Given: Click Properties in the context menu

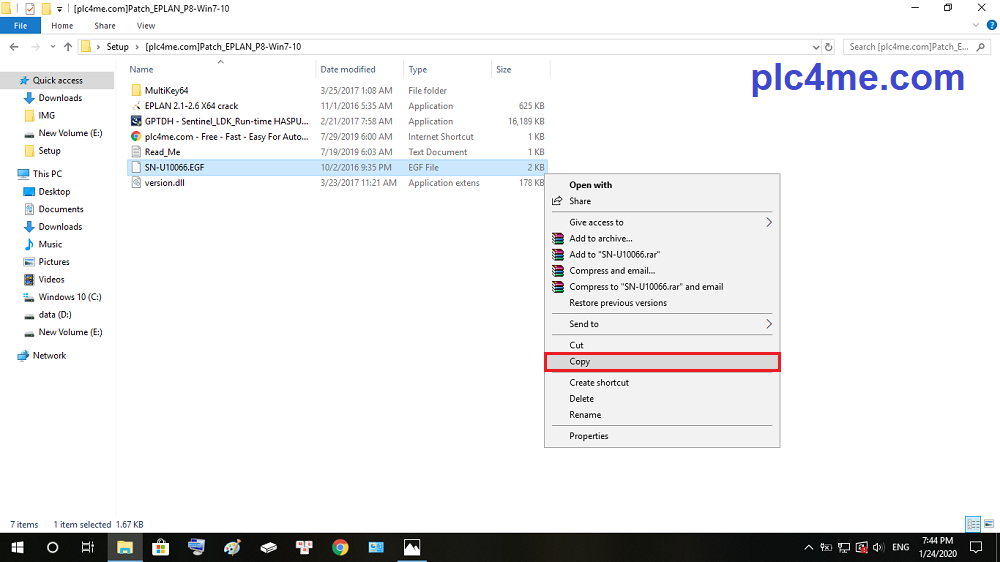Looking at the screenshot, I should [x=588, y=436].
